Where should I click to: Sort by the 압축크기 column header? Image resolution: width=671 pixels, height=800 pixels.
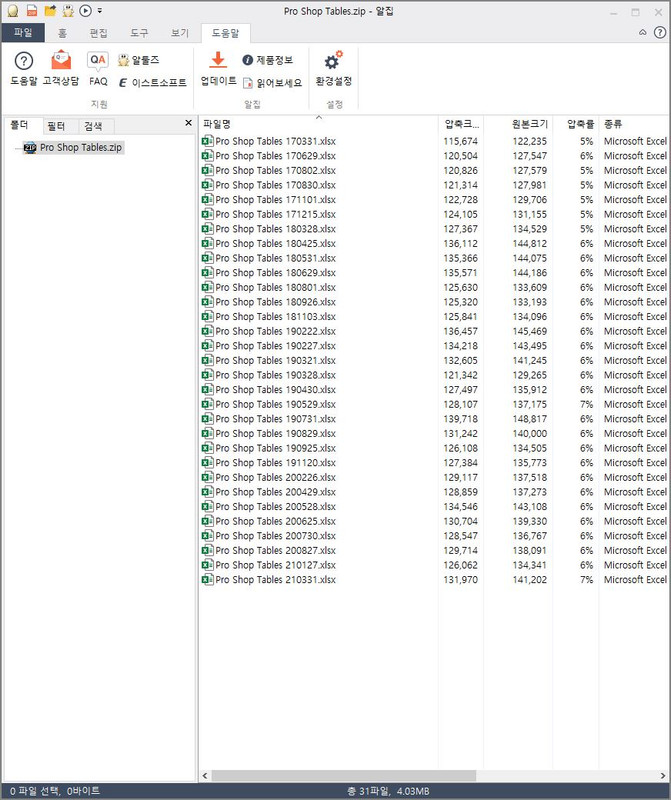[461, 124]
